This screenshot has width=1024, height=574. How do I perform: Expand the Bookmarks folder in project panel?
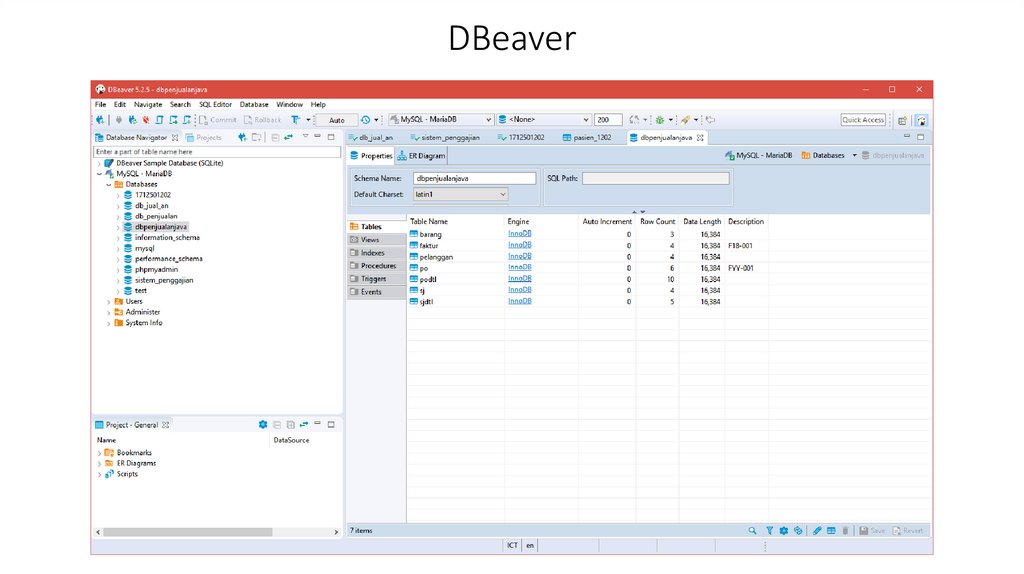(99, 453)
